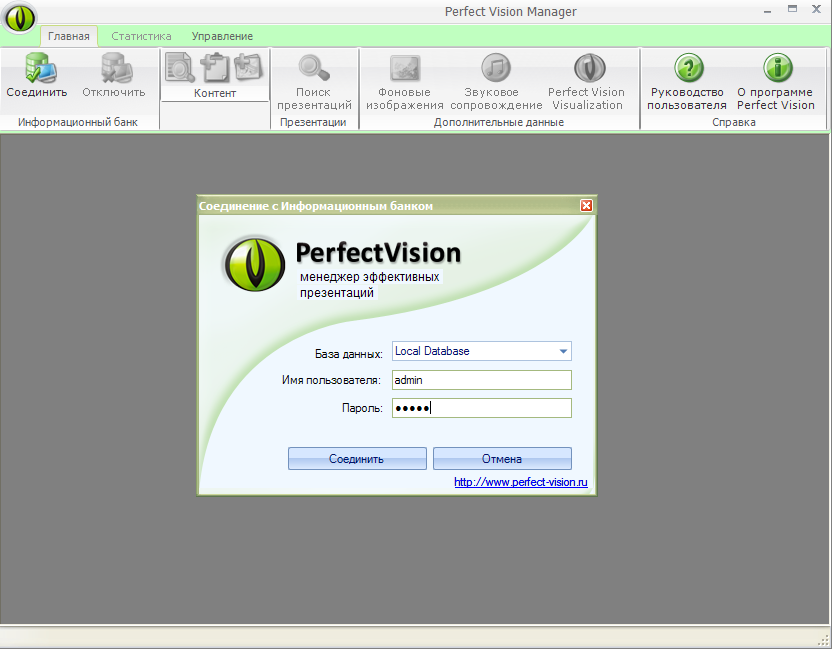Minimize the Perfect Vision Manager window
This screenshot has width=832, height=649.
768,11
